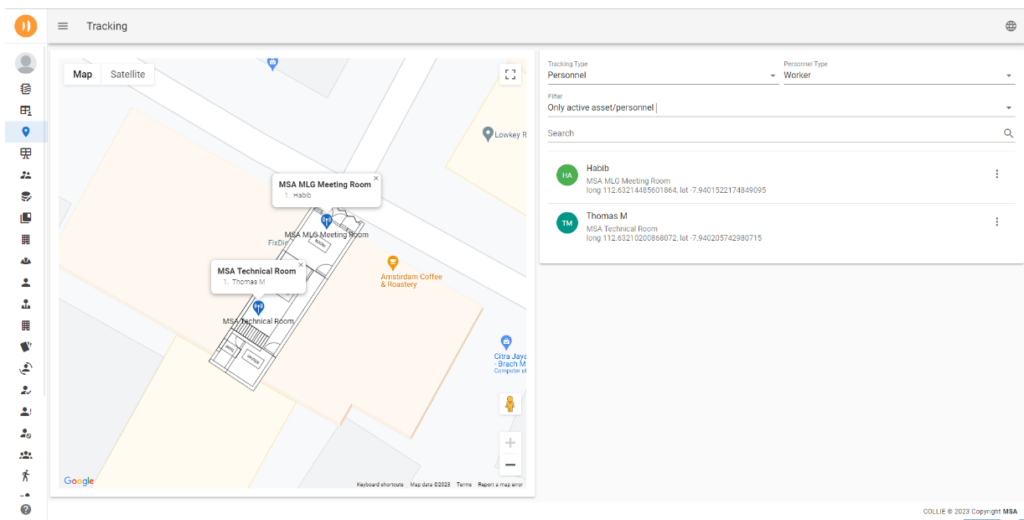Click Habib in meeting room popup
The width and height of the screenshot is (1024, 520).
(x=302, y=195)
